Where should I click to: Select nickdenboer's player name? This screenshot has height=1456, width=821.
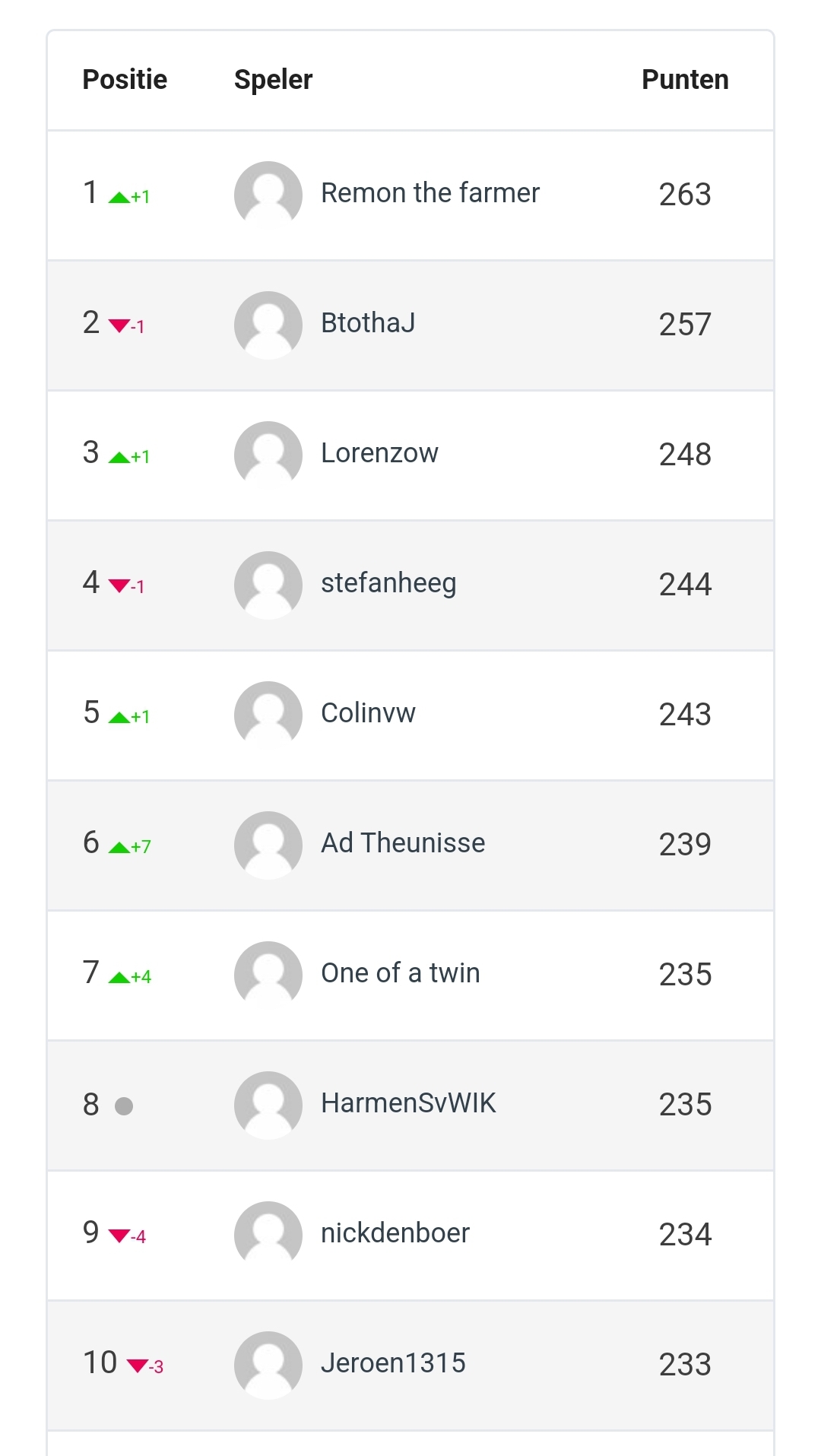(x=395, y=1233)
